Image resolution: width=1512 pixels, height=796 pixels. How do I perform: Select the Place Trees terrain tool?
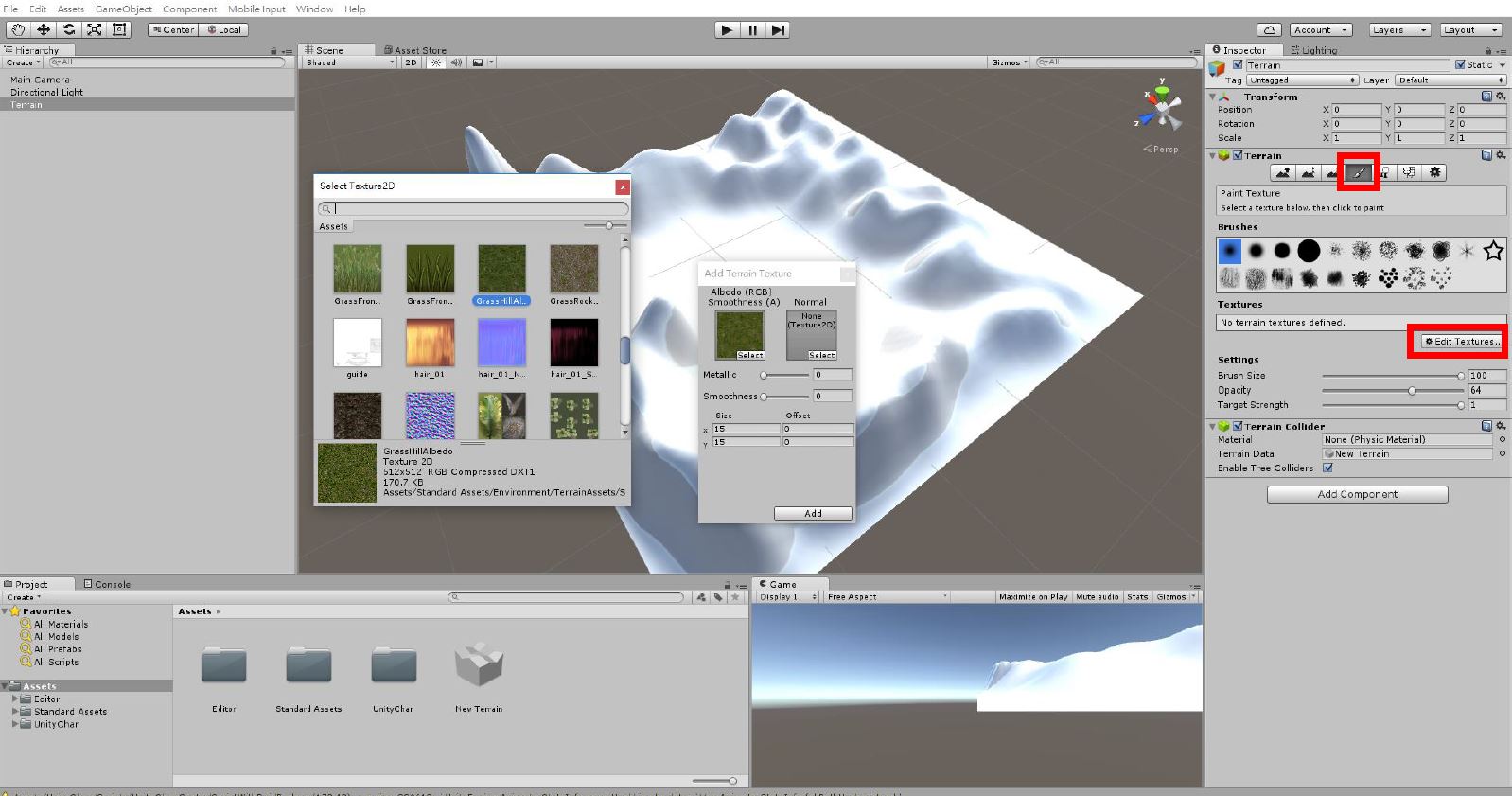tap(1384, 172)
